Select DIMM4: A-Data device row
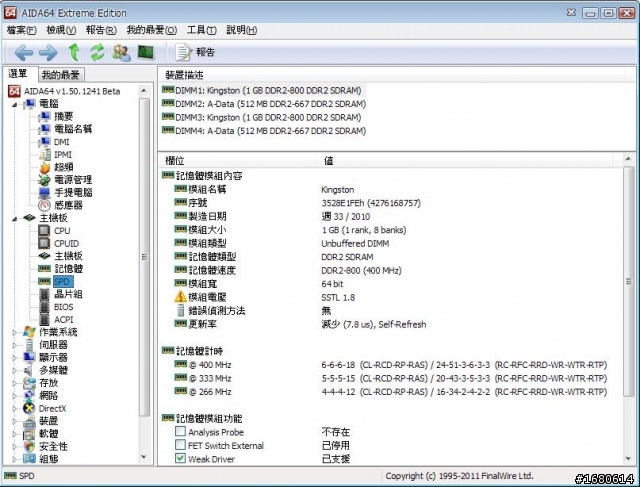Image resolution: width=640 pixels, height=487 pixels. tap(264, 131)
